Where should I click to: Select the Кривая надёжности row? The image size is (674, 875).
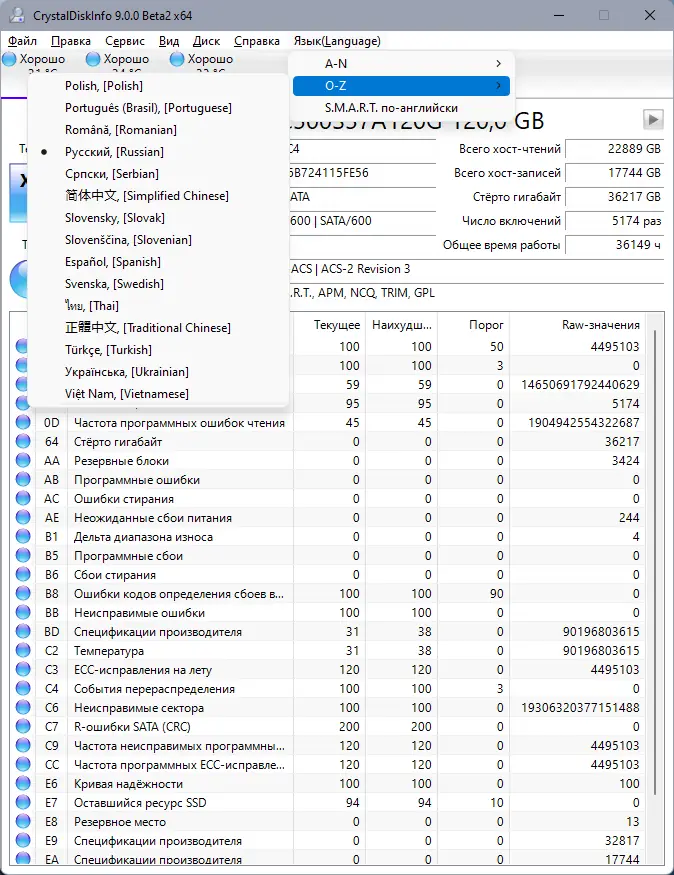click(329, 783)
